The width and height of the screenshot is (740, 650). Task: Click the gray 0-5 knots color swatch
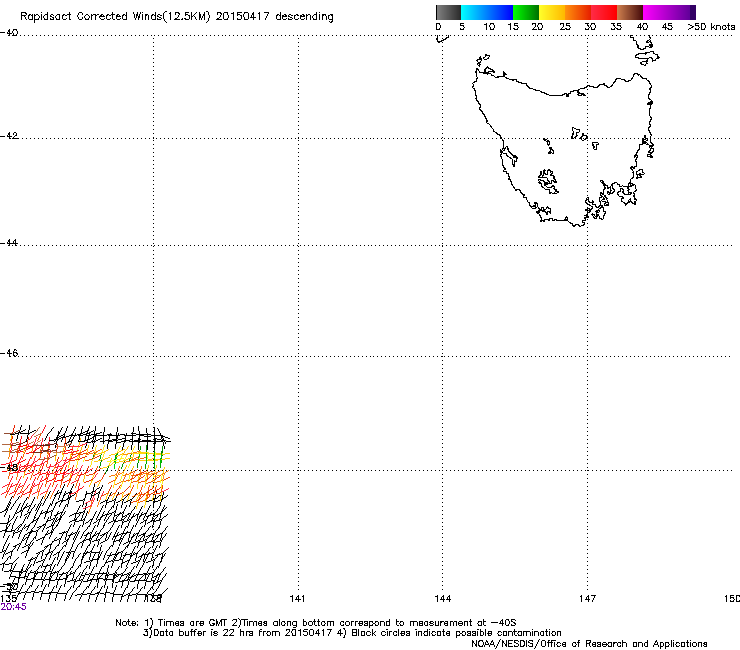click(x=448, y=12)
